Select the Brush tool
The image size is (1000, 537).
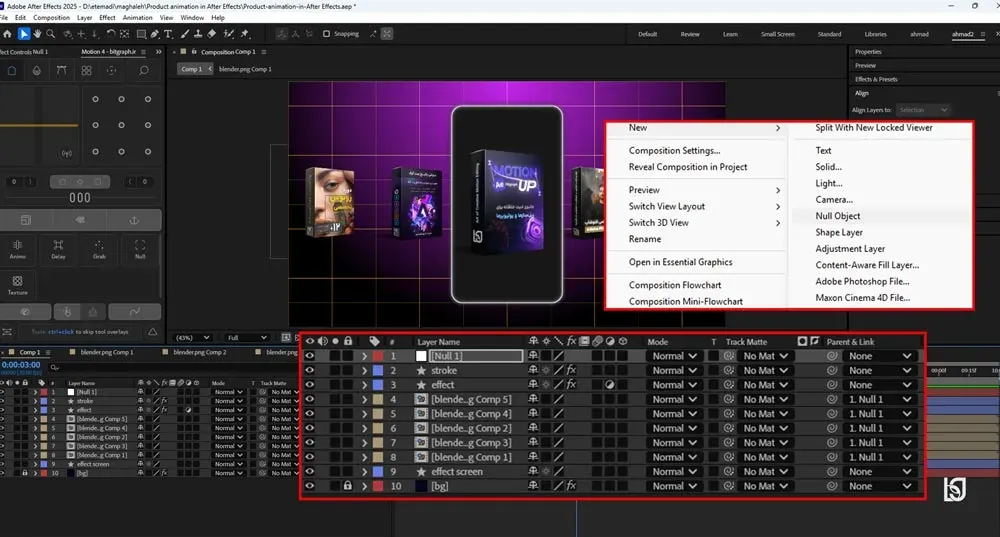(185, 34)
